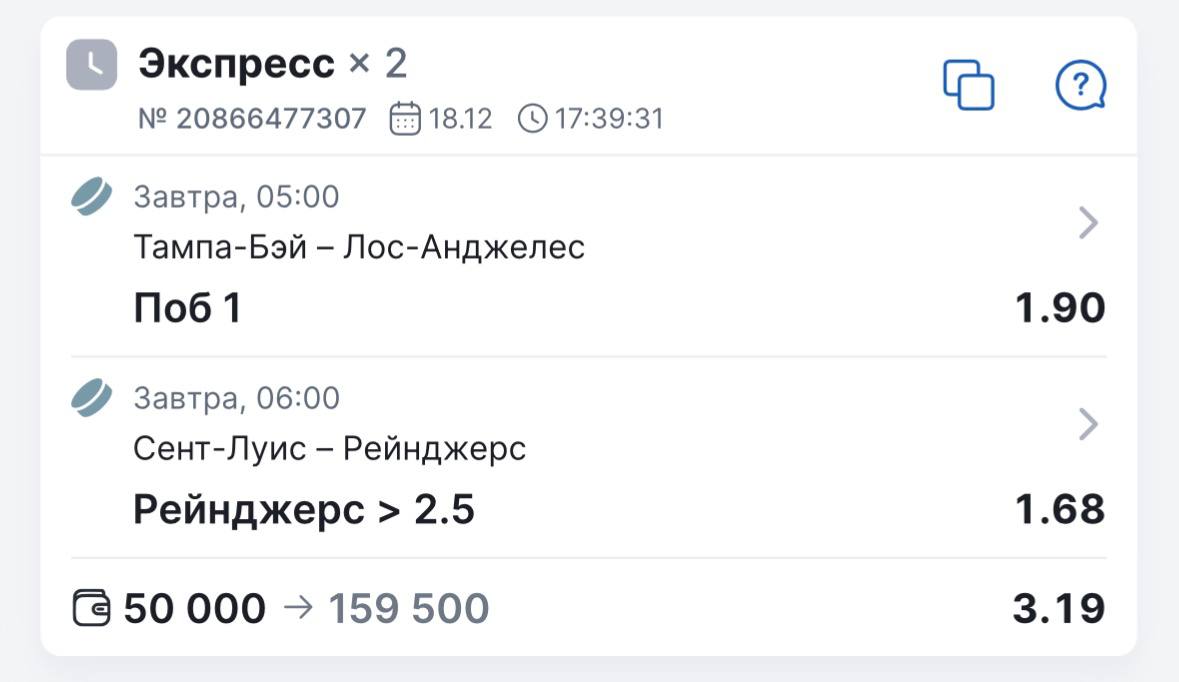Click the potential payout 159 500

point(409,608)
